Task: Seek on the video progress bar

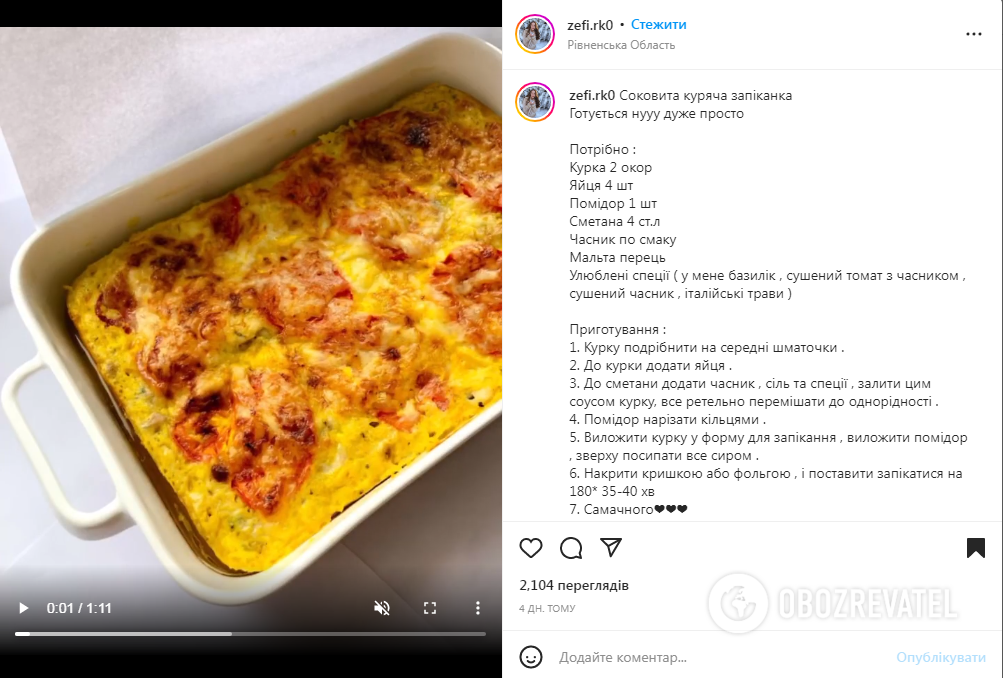Action: [250, 634]
